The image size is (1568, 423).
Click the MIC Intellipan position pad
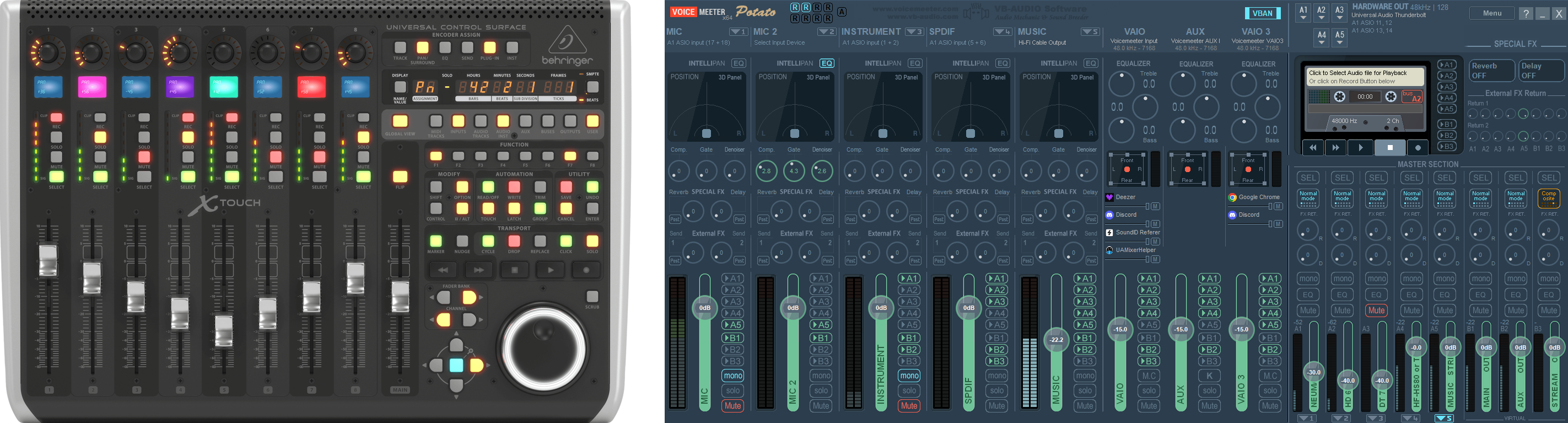click(707, 108)
